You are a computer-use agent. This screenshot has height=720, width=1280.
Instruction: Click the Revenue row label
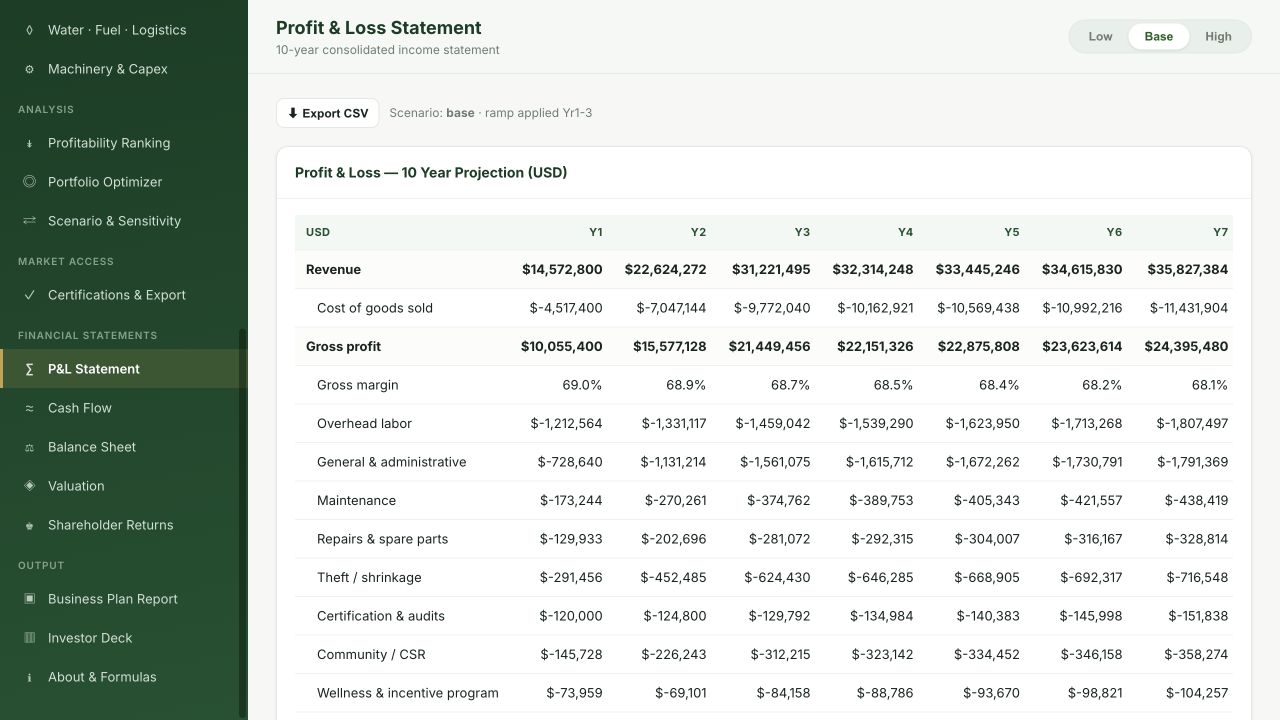coord(333,270)
